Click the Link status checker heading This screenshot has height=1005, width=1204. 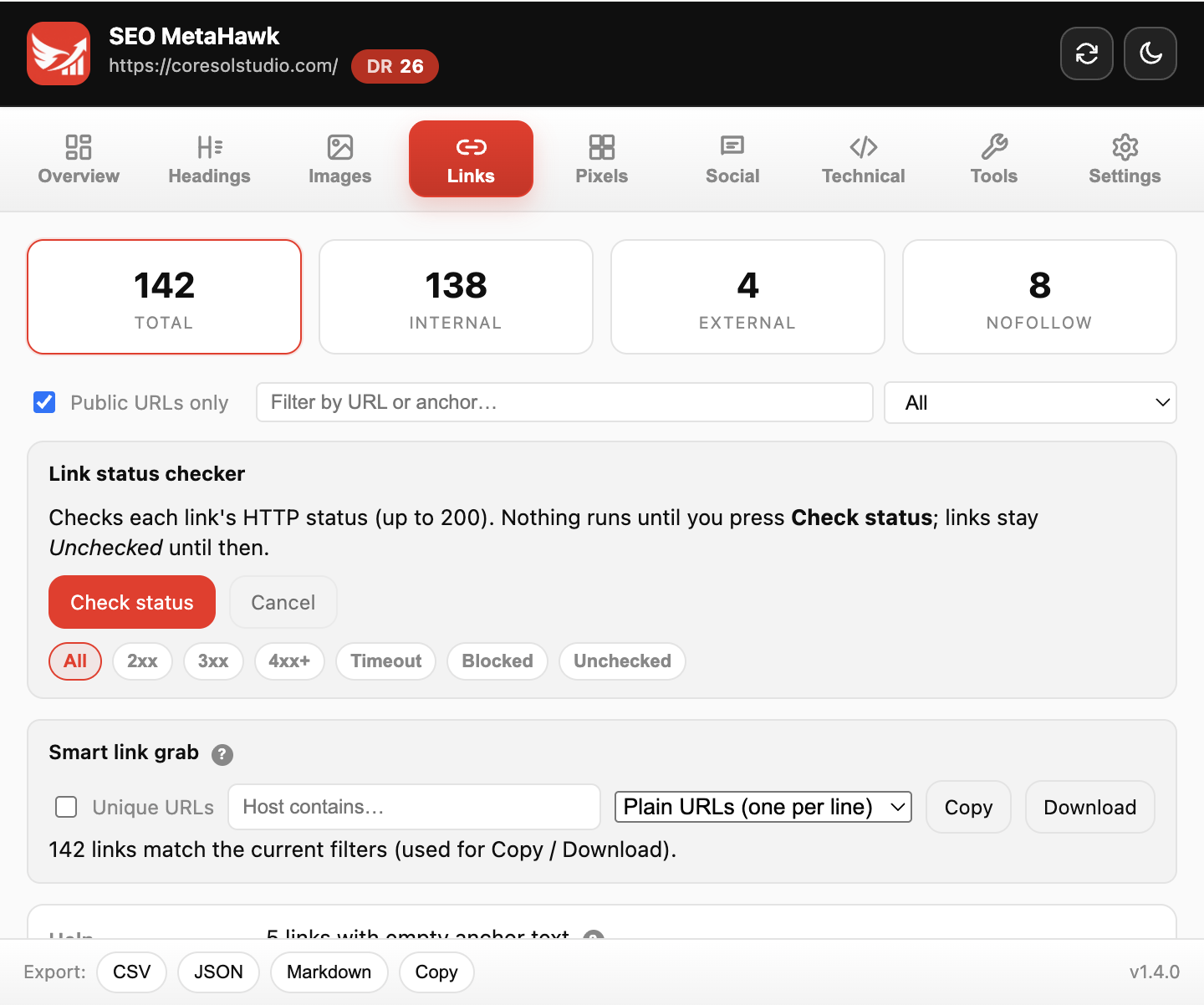click(147, 473)
